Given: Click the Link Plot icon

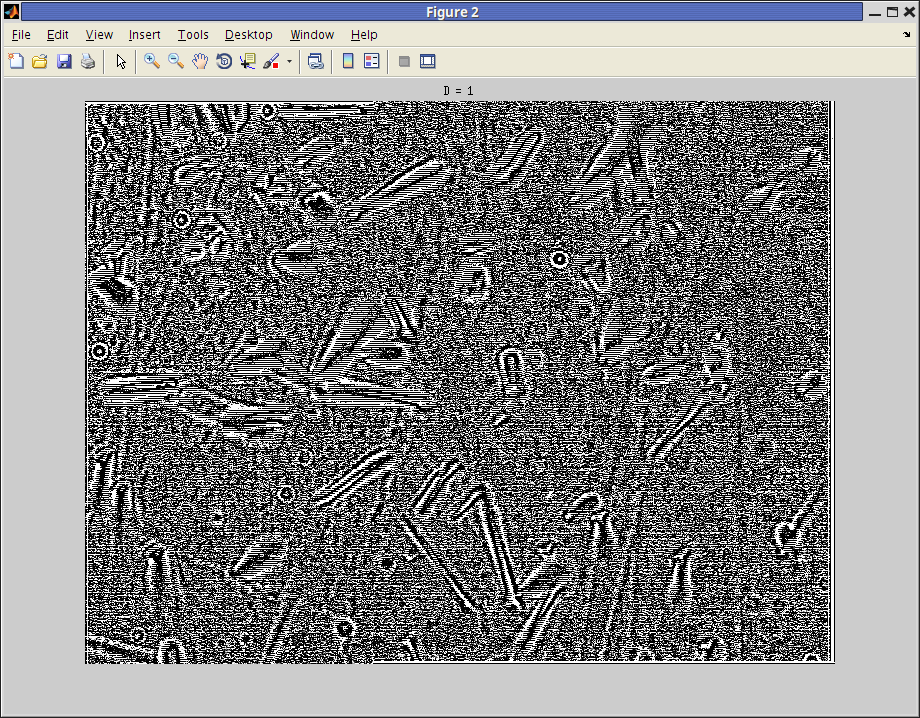Looking at the screenshot, I should pyautogui.click(x=316, y=61).
